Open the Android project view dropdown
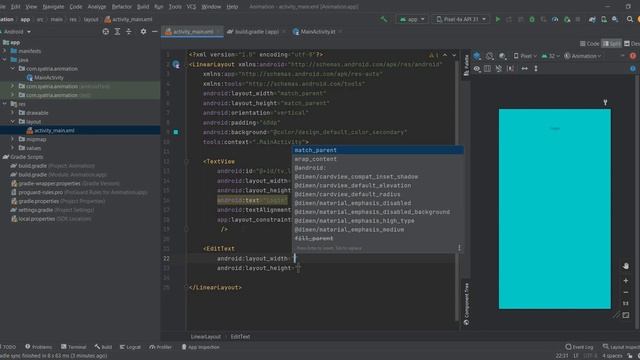This screenshot has width=640, height=360. pos(16,31)
